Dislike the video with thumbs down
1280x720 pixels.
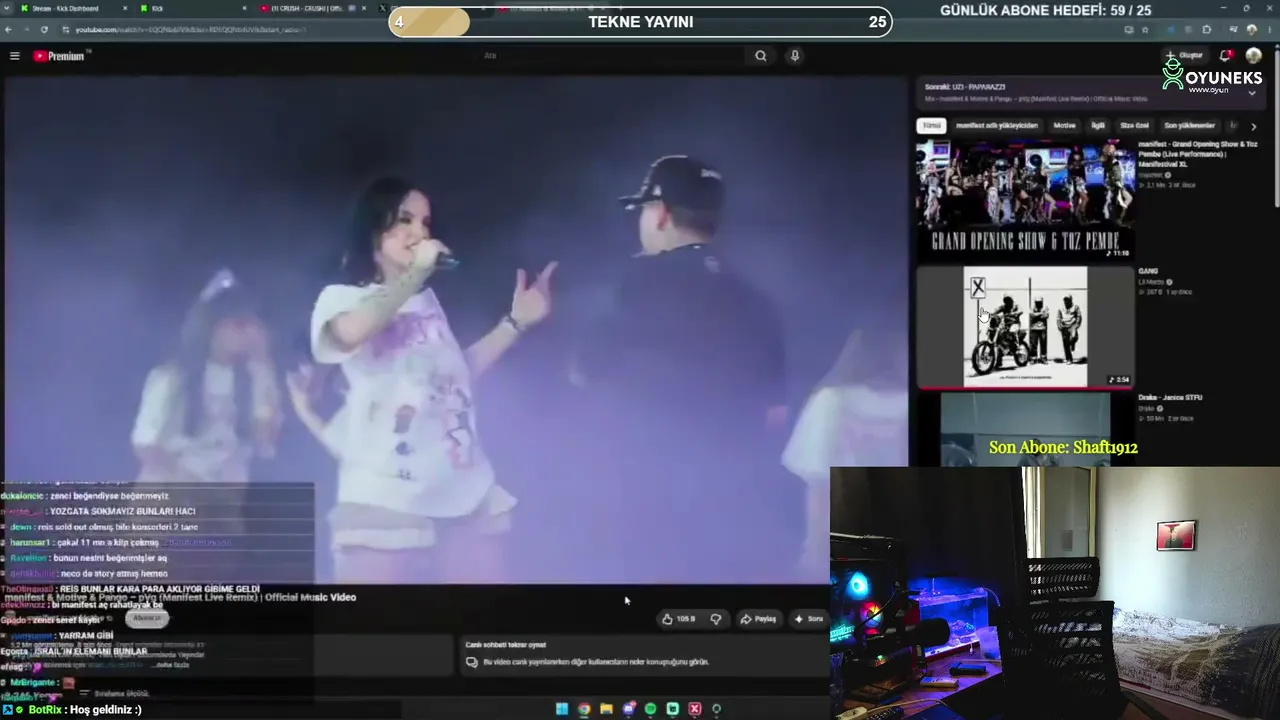point(716,619)
